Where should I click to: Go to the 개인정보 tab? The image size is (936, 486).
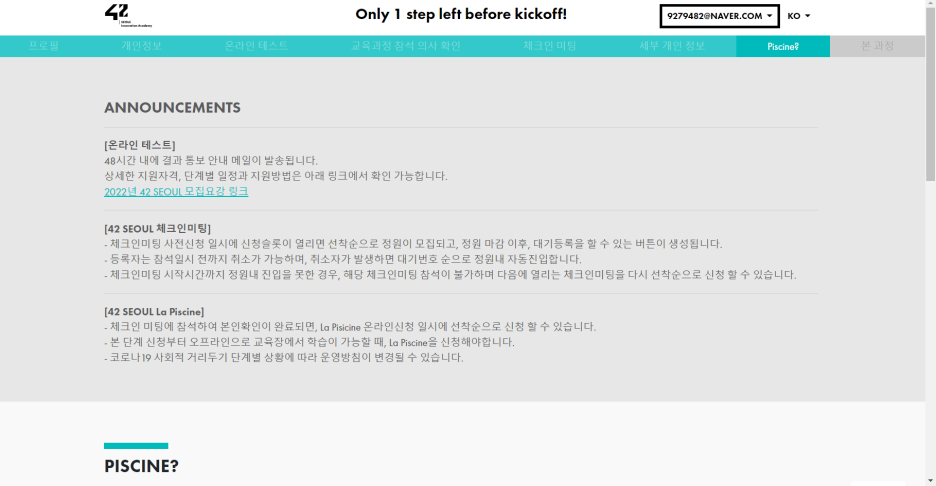click(x=141, y=46)
